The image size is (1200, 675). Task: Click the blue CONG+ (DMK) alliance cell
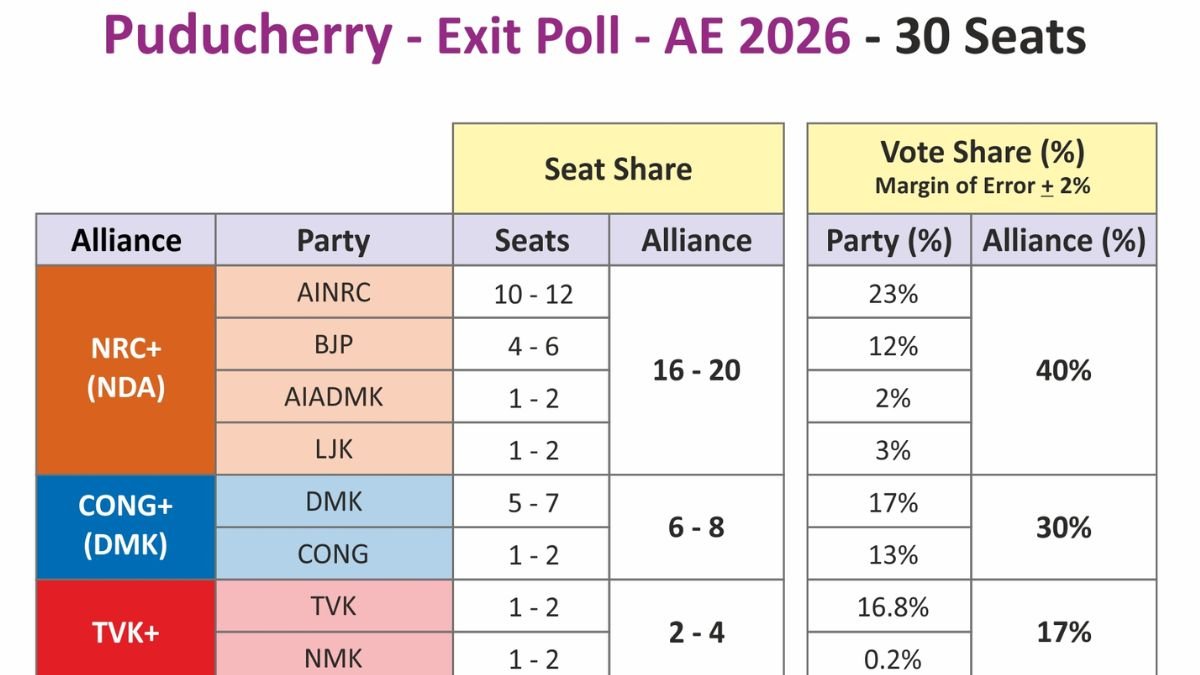(126, 527)
